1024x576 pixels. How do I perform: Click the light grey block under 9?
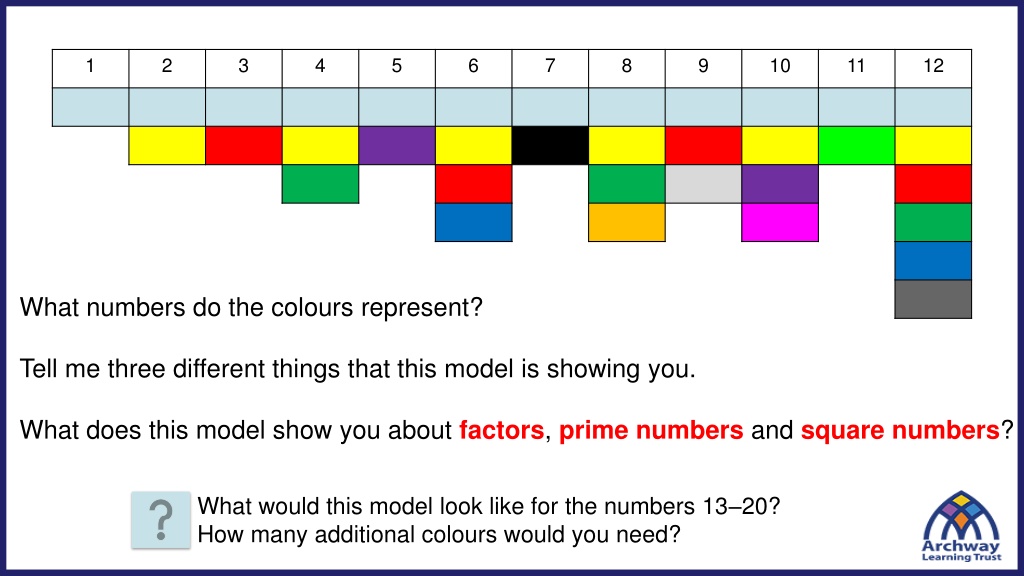[x=703, y=184]
